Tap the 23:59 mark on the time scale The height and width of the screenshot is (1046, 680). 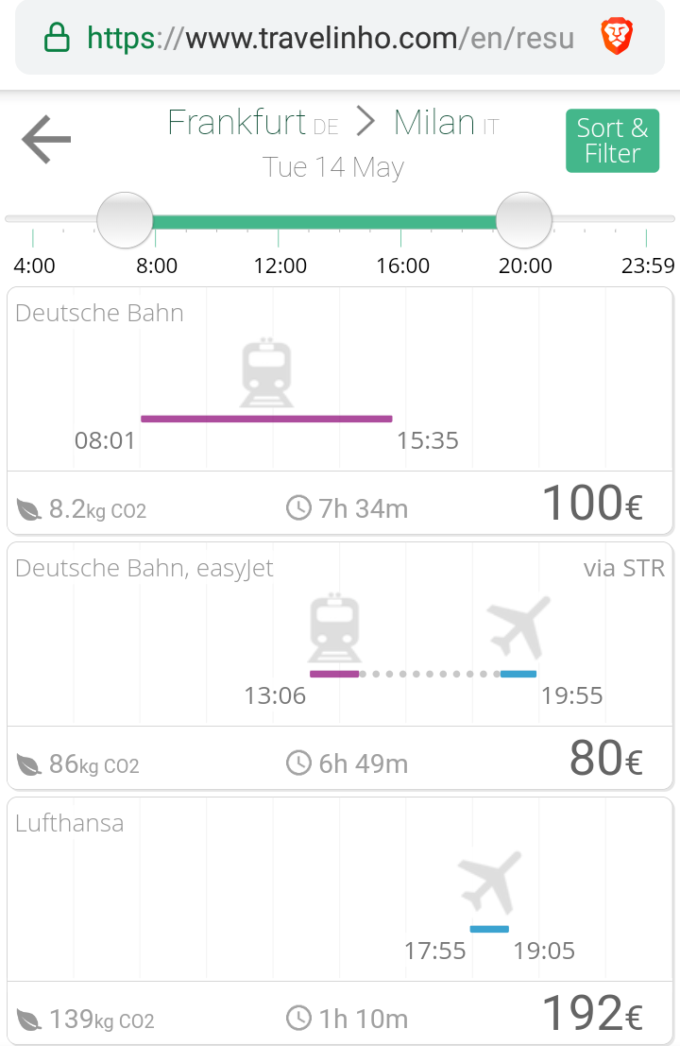click(647, 266)
